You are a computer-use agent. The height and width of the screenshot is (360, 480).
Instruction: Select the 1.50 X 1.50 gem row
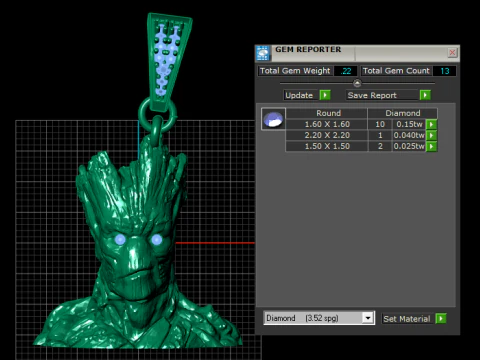coord(327,146)
